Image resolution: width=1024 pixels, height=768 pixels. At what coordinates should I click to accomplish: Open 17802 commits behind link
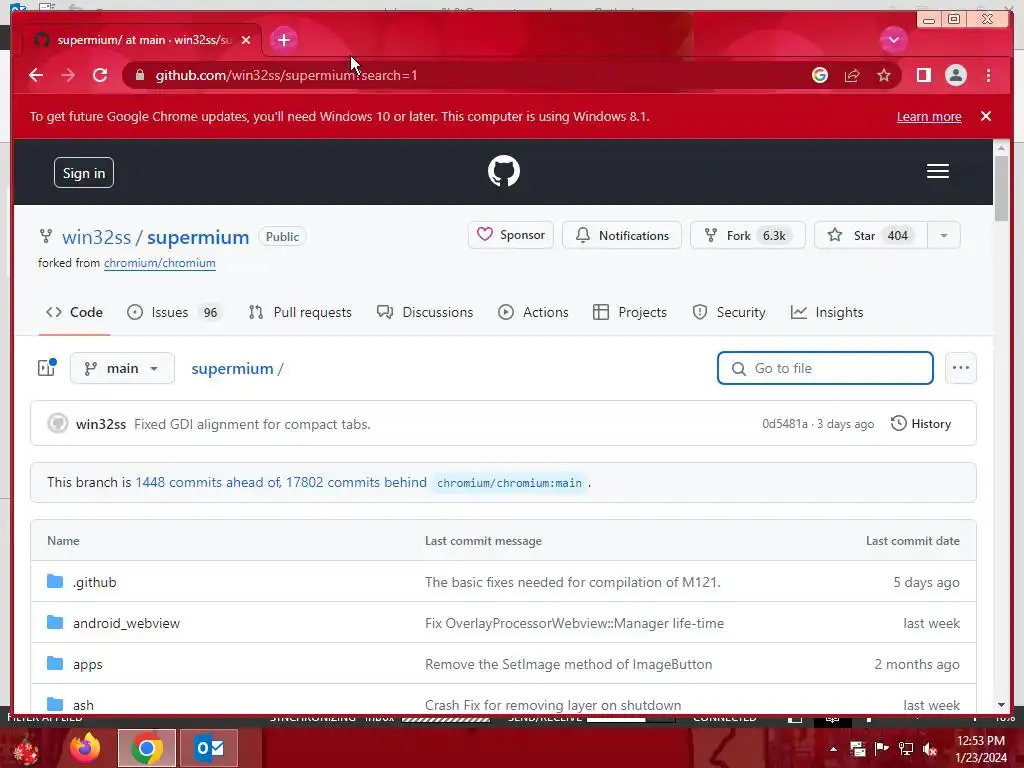click(x=357, y=482)
